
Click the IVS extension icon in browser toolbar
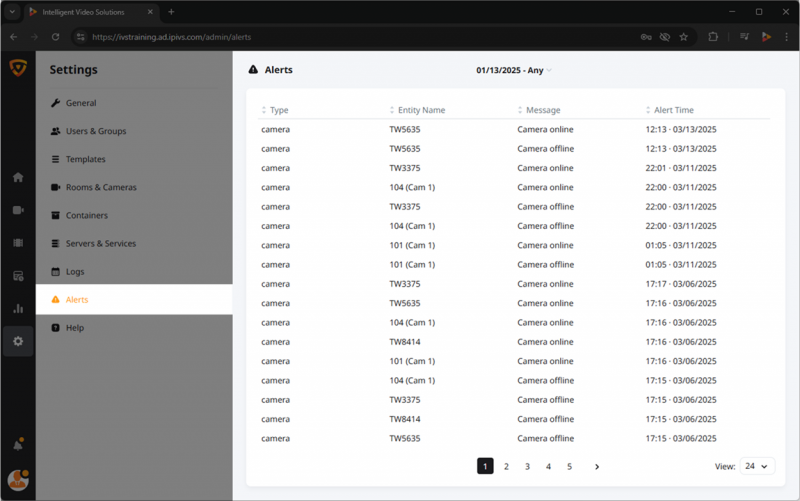(x=766, y=37)
